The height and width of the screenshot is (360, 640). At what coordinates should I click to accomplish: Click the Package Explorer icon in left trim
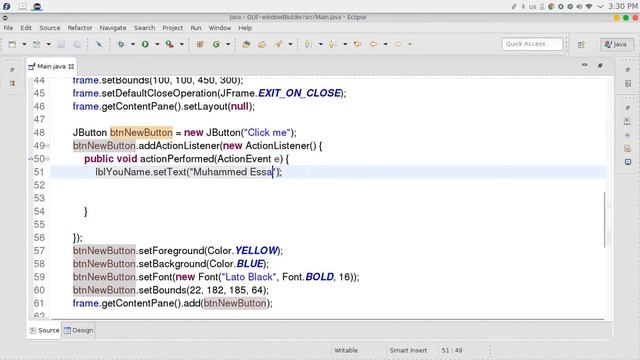click(12, 83)
